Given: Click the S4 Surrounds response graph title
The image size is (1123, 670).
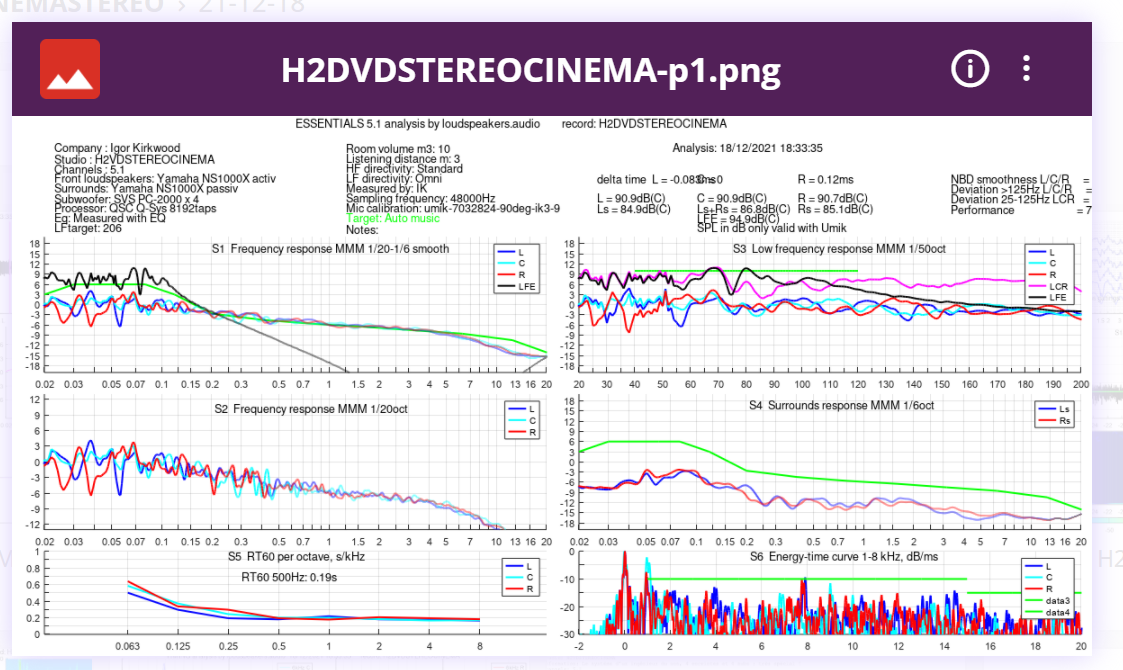Looking at the screenshot, I should 842,405.
